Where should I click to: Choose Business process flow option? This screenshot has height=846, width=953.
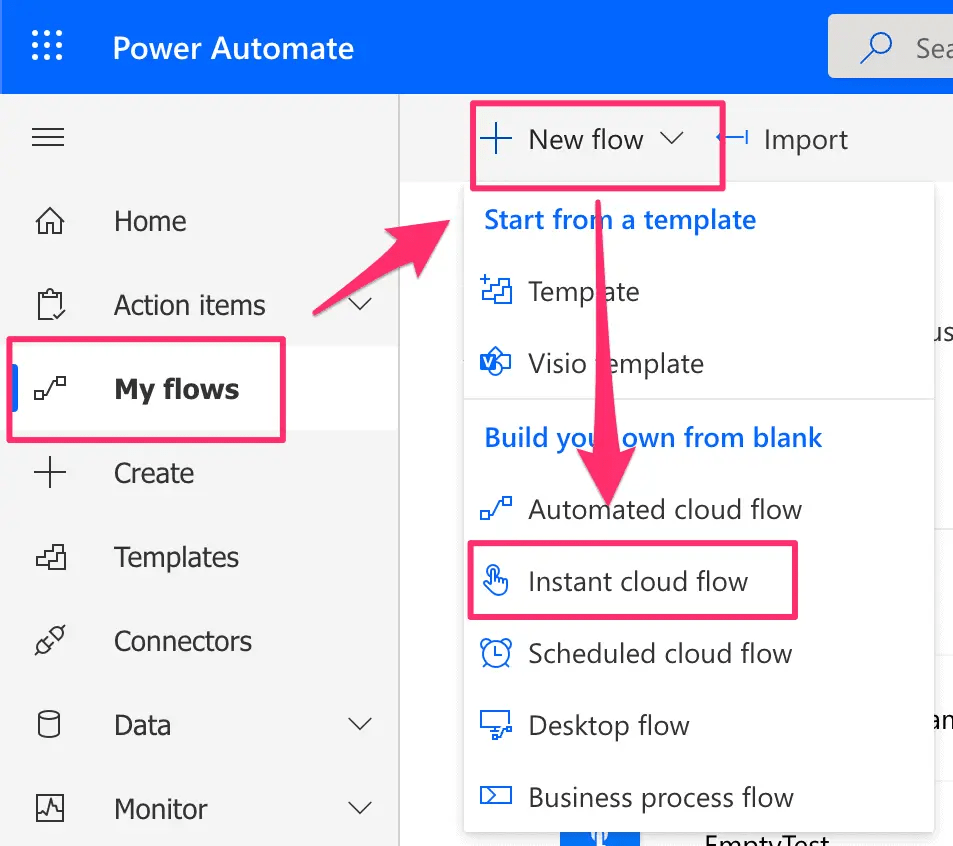tap(660, 797)
